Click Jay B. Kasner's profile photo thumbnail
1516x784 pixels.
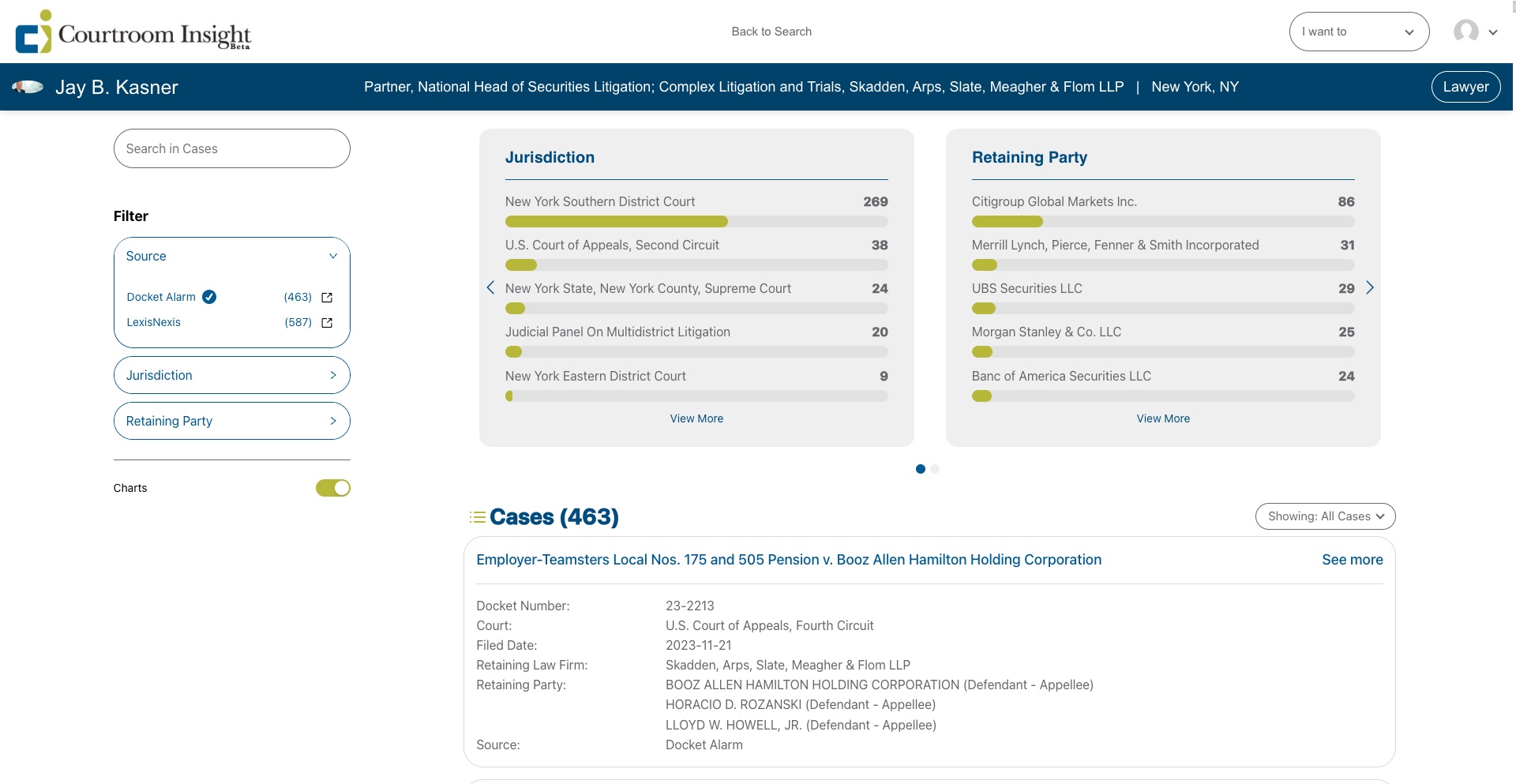[28, 87]
